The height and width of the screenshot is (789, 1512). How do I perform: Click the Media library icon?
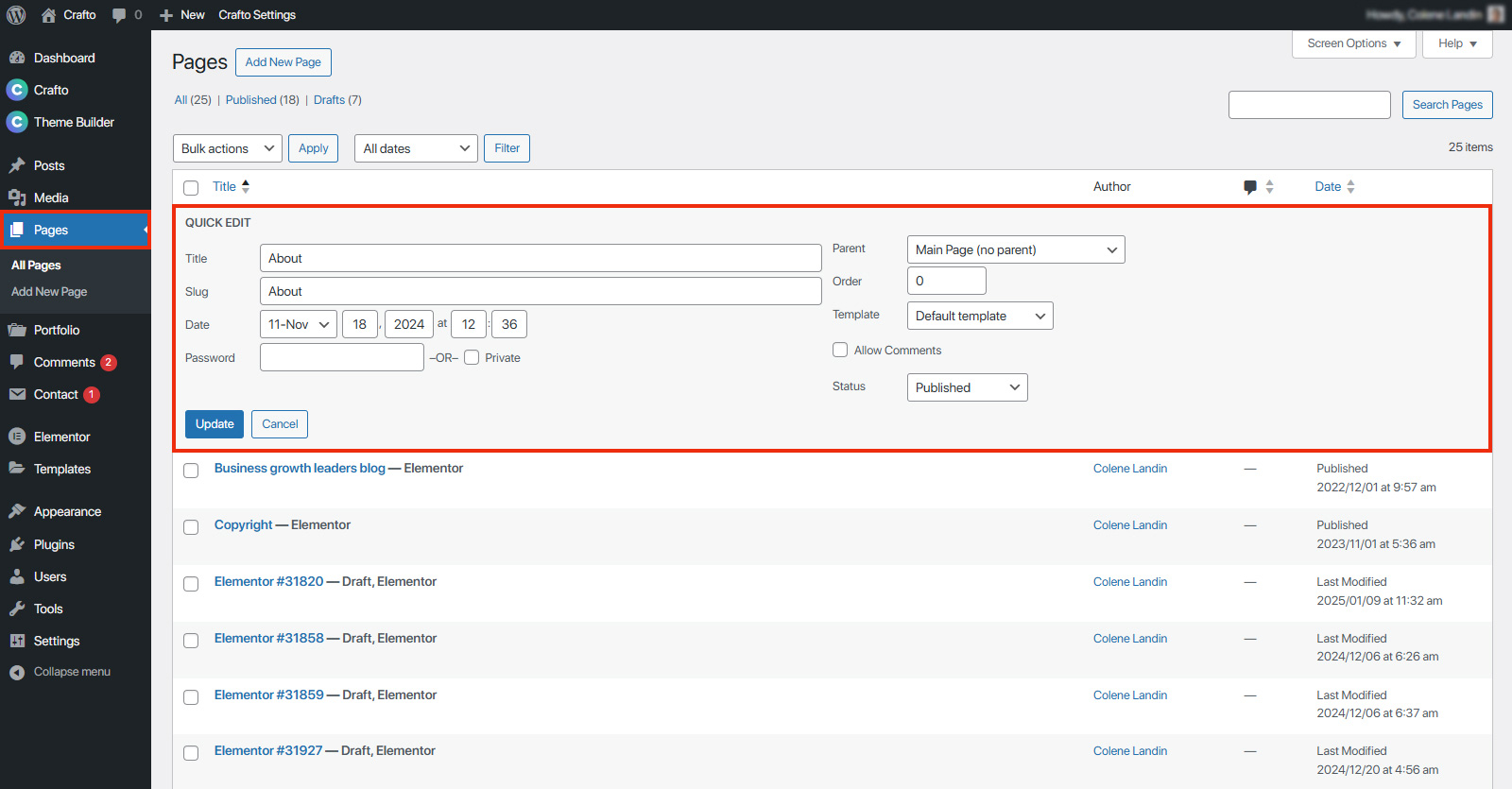pos(17,197)
